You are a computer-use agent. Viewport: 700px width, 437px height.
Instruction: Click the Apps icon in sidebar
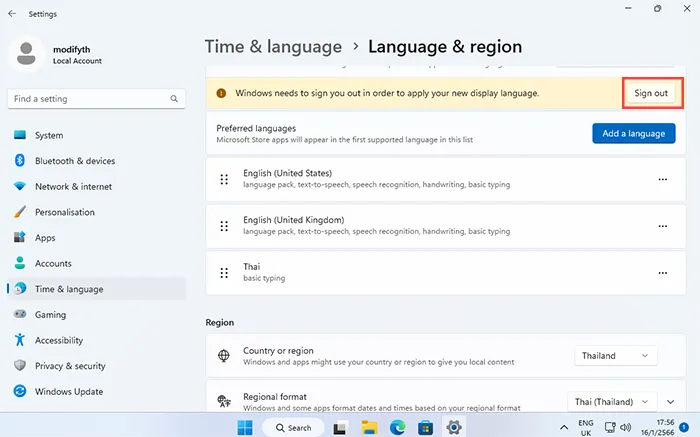tap(20, 237)
